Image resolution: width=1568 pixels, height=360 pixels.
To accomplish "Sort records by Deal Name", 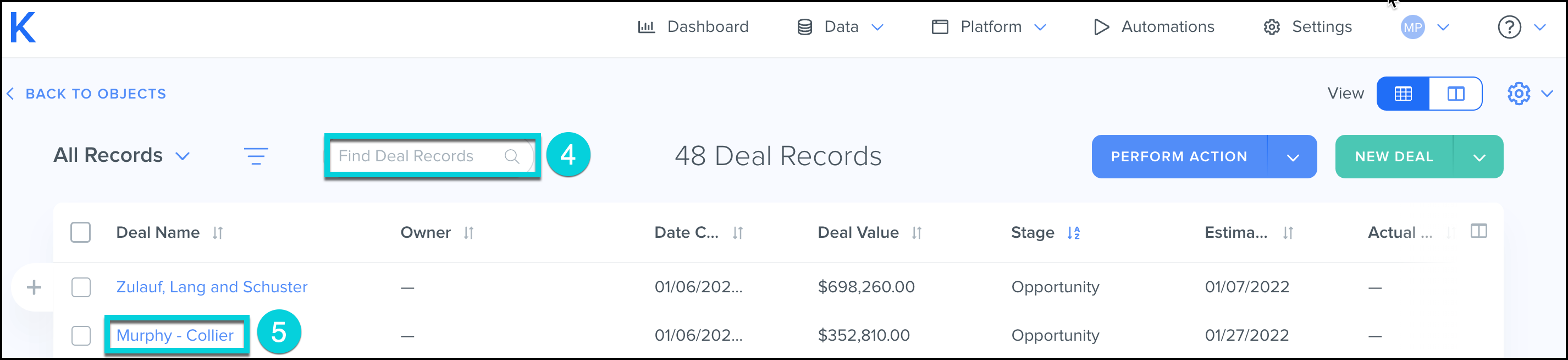I will (217, 233).
